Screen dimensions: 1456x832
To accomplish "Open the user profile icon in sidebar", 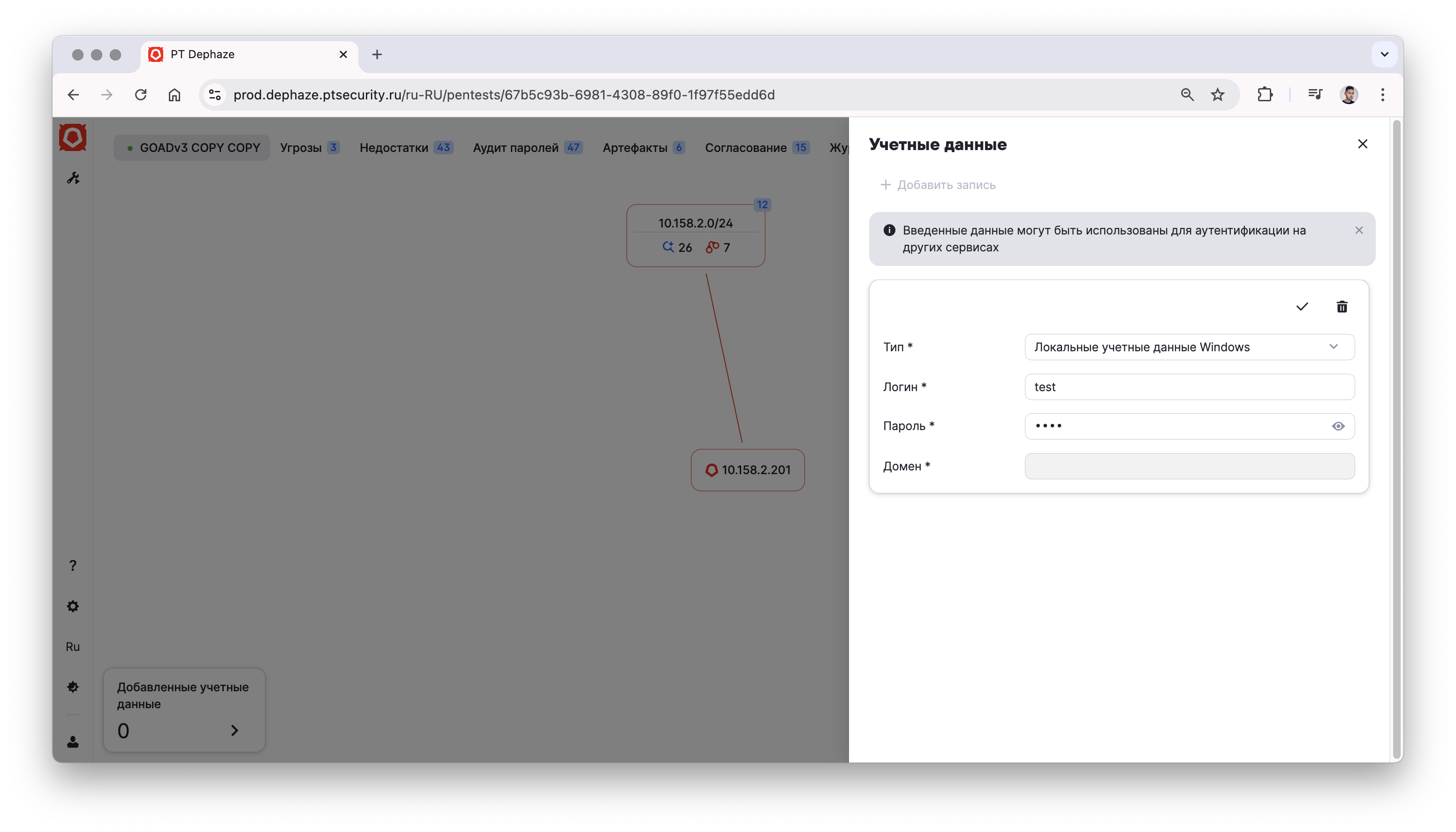I will (x=73, y=741).
